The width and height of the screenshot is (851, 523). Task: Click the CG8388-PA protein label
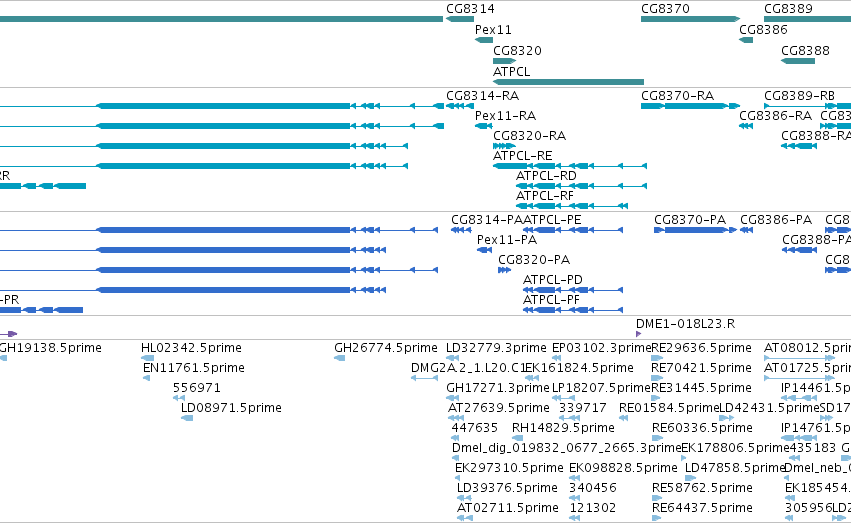[816, 240]
